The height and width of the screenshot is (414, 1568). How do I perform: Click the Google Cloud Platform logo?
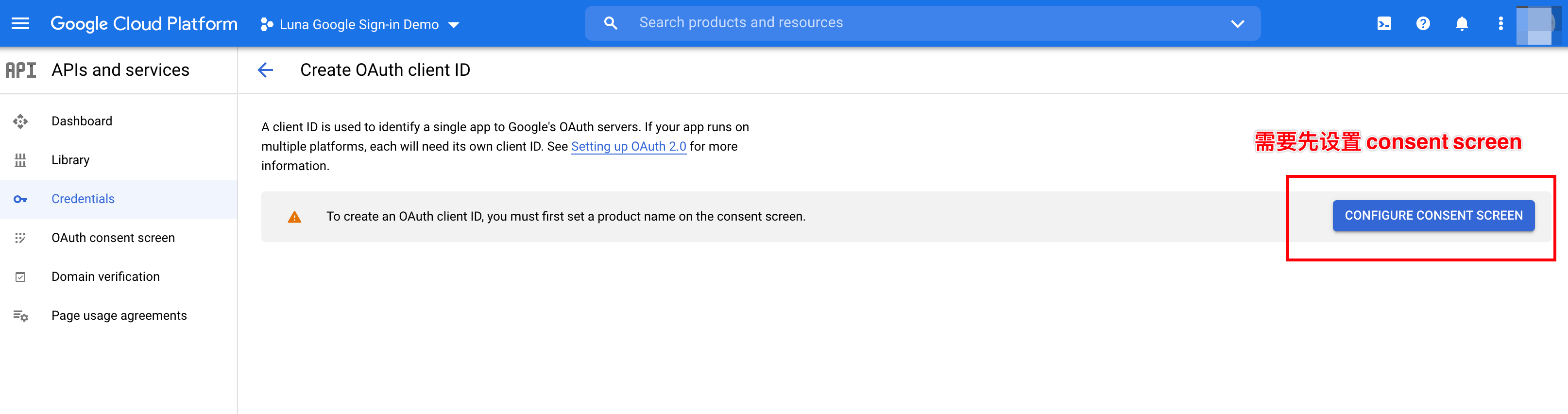(x=144, y=24)
